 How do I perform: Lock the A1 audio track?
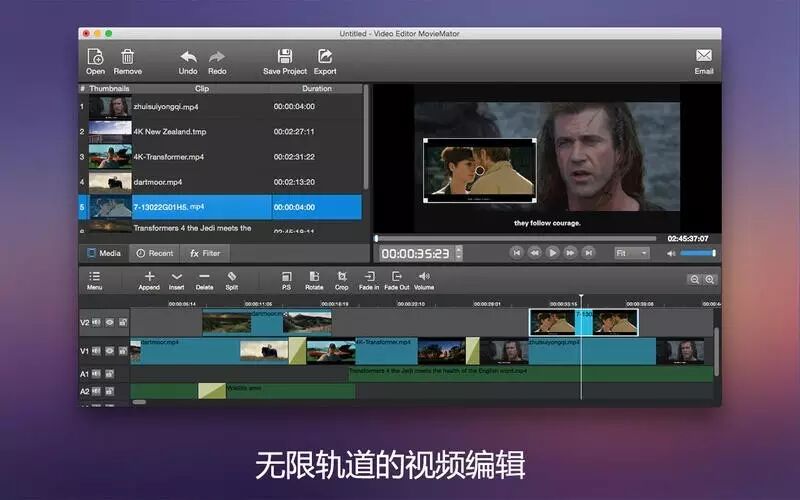(110, 374)
